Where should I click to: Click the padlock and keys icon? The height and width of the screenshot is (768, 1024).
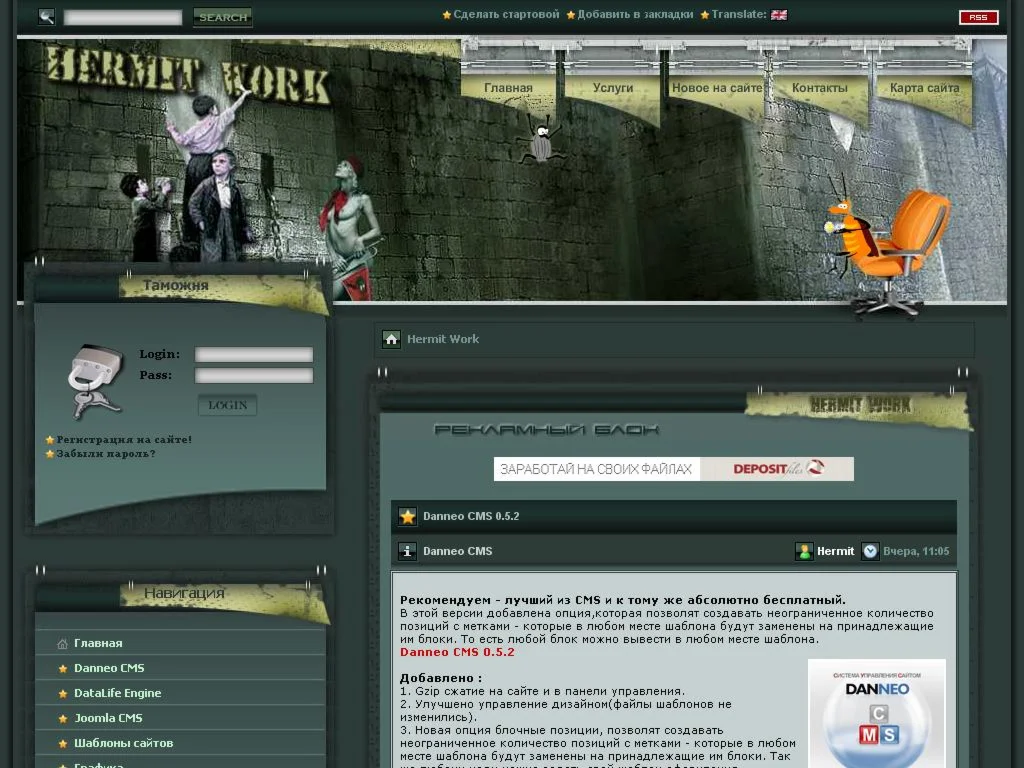[95, 381]
